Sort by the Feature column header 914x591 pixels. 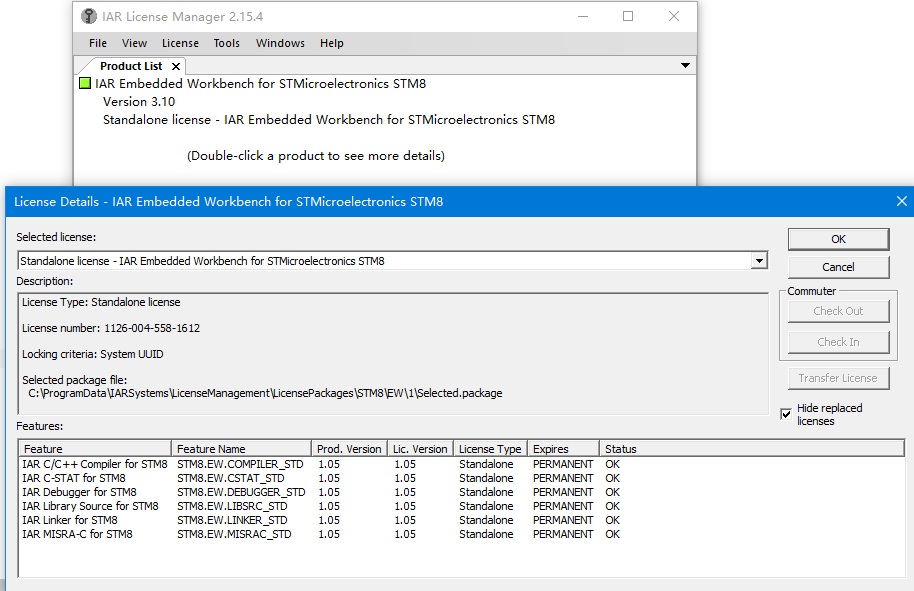coord(95,449)
